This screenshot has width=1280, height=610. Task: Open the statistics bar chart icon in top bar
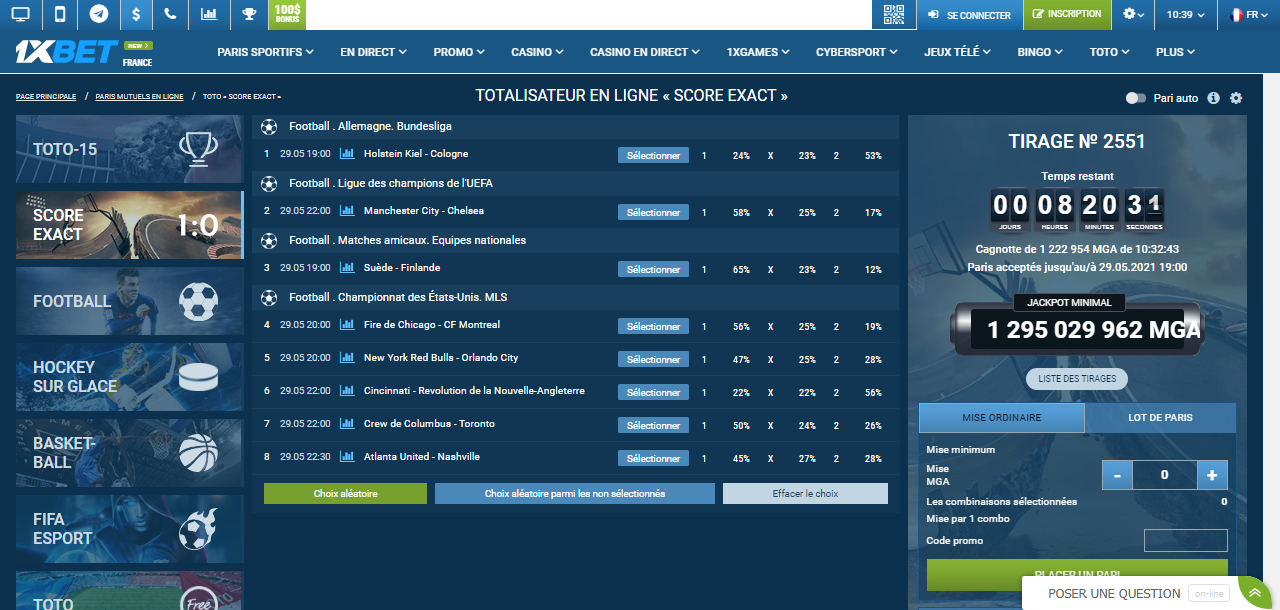[x=209, y=14]
